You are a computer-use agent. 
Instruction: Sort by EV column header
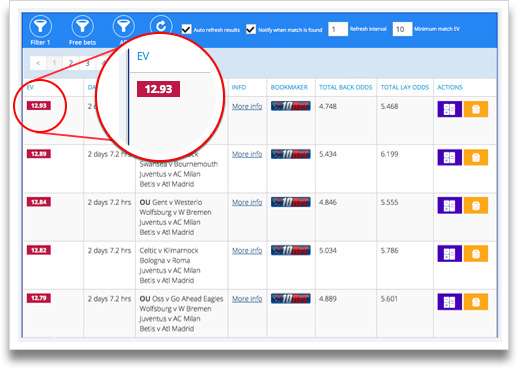(x=30, y=87)
